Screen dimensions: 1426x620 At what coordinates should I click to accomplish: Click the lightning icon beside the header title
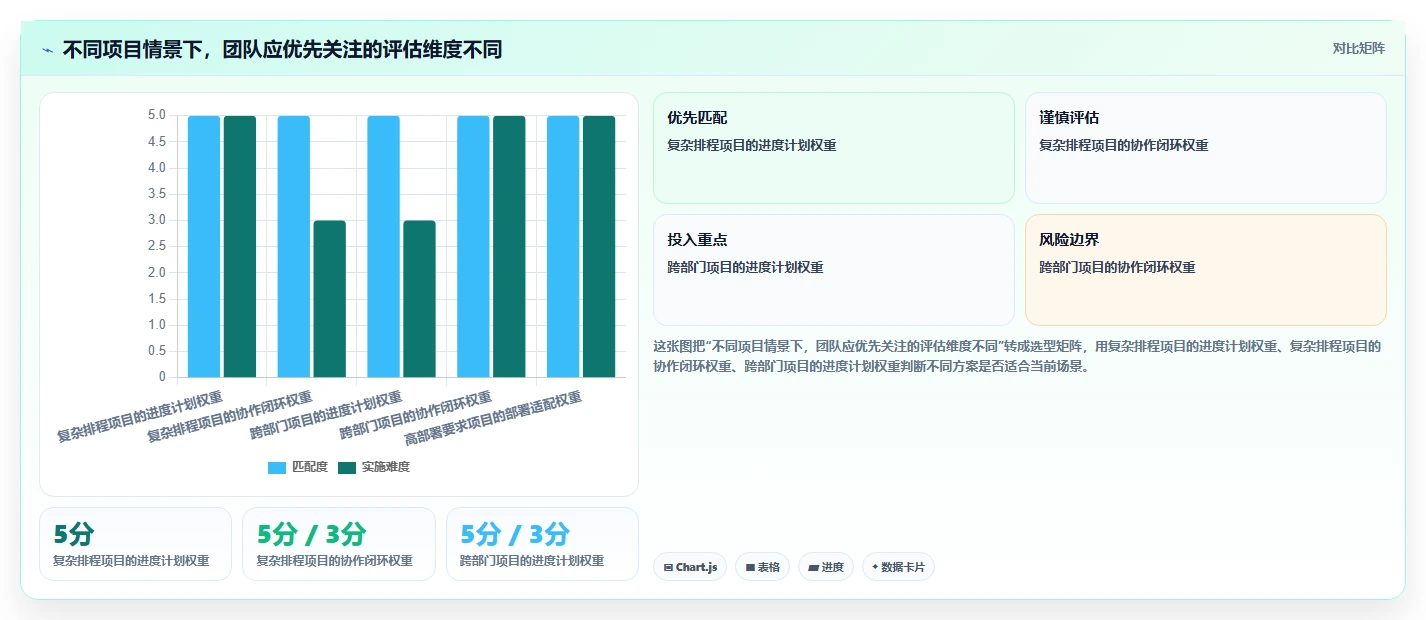pyautogui.click(x=48, y=50)
